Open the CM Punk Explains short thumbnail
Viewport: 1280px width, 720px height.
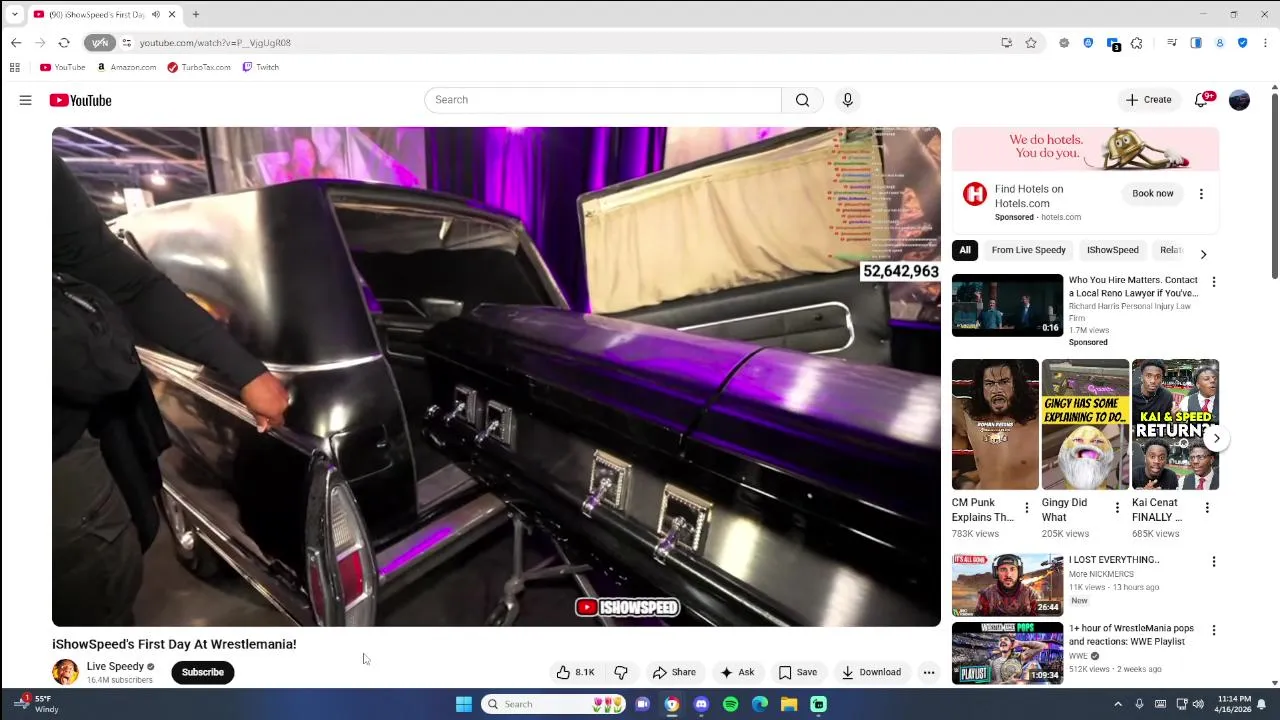point(995,425)
